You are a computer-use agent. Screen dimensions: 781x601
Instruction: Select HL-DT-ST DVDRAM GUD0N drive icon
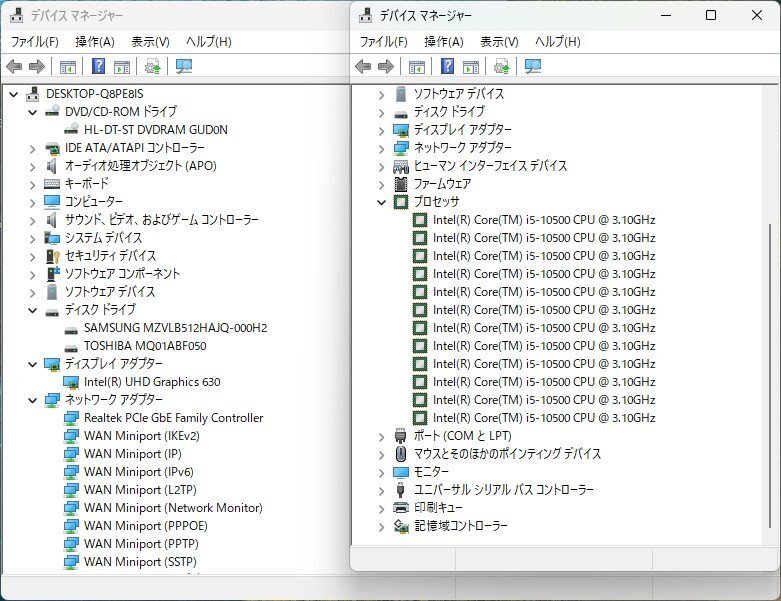click(71, 129)
